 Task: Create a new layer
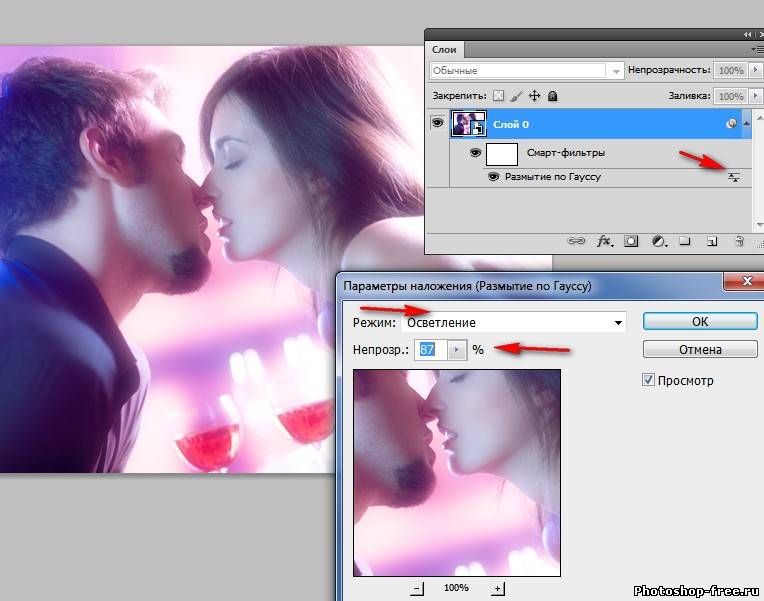click(x=711, y=241)
